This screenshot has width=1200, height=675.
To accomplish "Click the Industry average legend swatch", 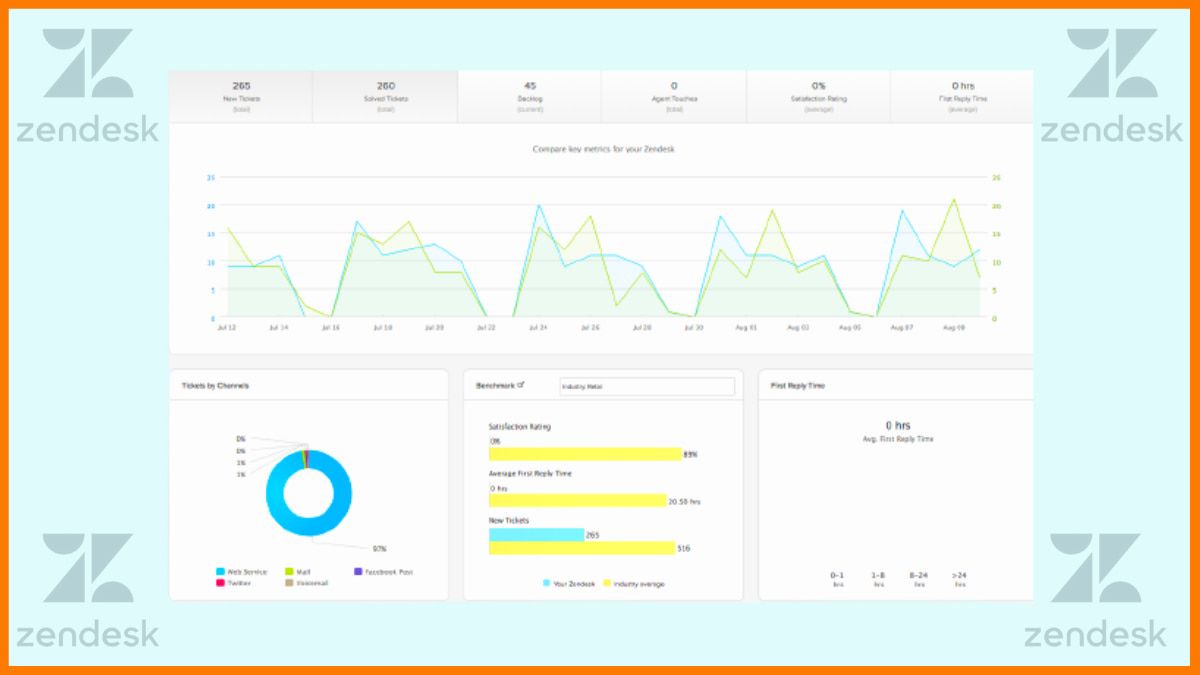I will pos(605,583).
